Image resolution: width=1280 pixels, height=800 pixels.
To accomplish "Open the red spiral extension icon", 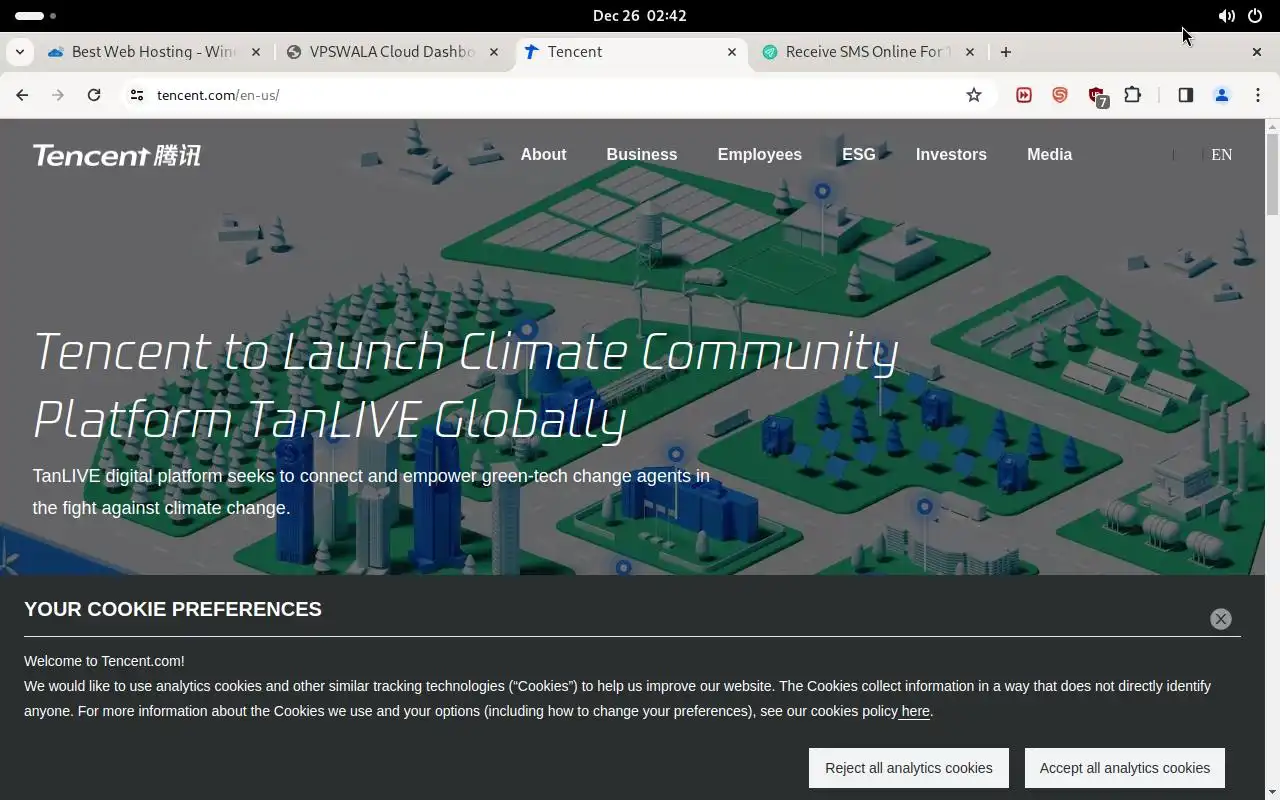I will click(x=1060, y=95).
